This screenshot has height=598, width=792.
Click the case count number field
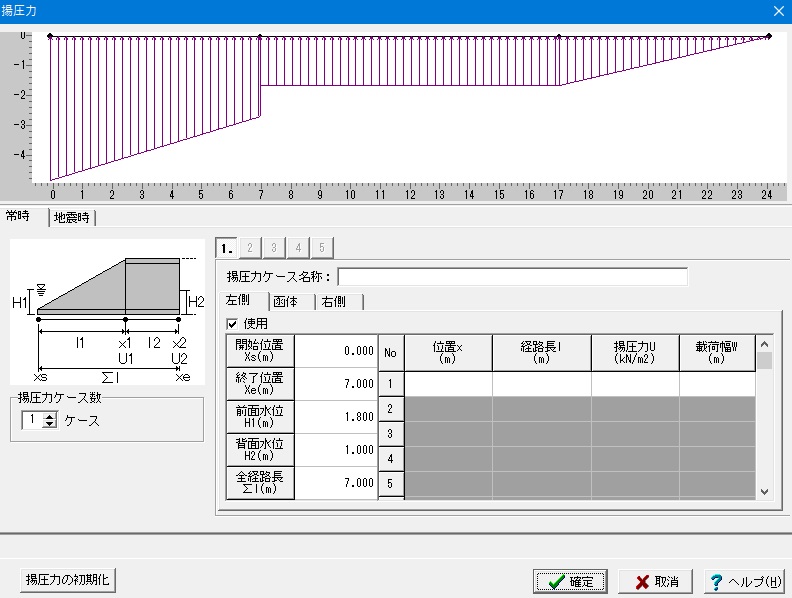tap(32, 420)
